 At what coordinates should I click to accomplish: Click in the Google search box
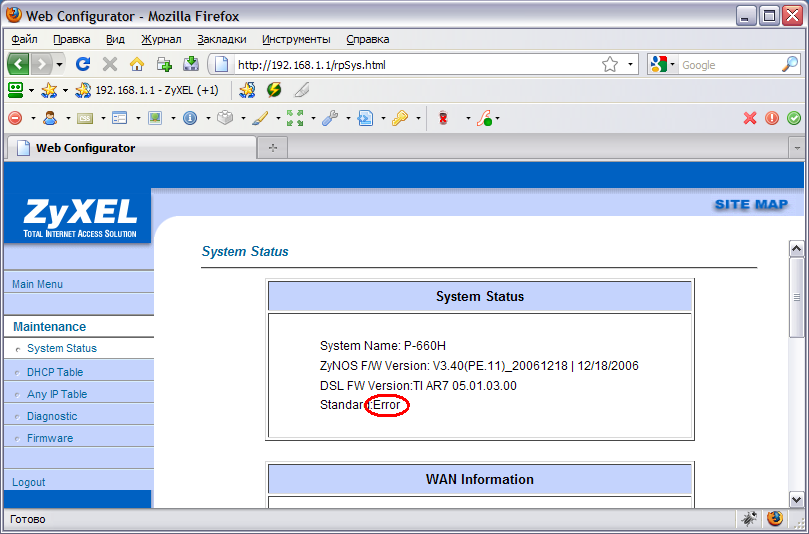click(x=730, y=65)
